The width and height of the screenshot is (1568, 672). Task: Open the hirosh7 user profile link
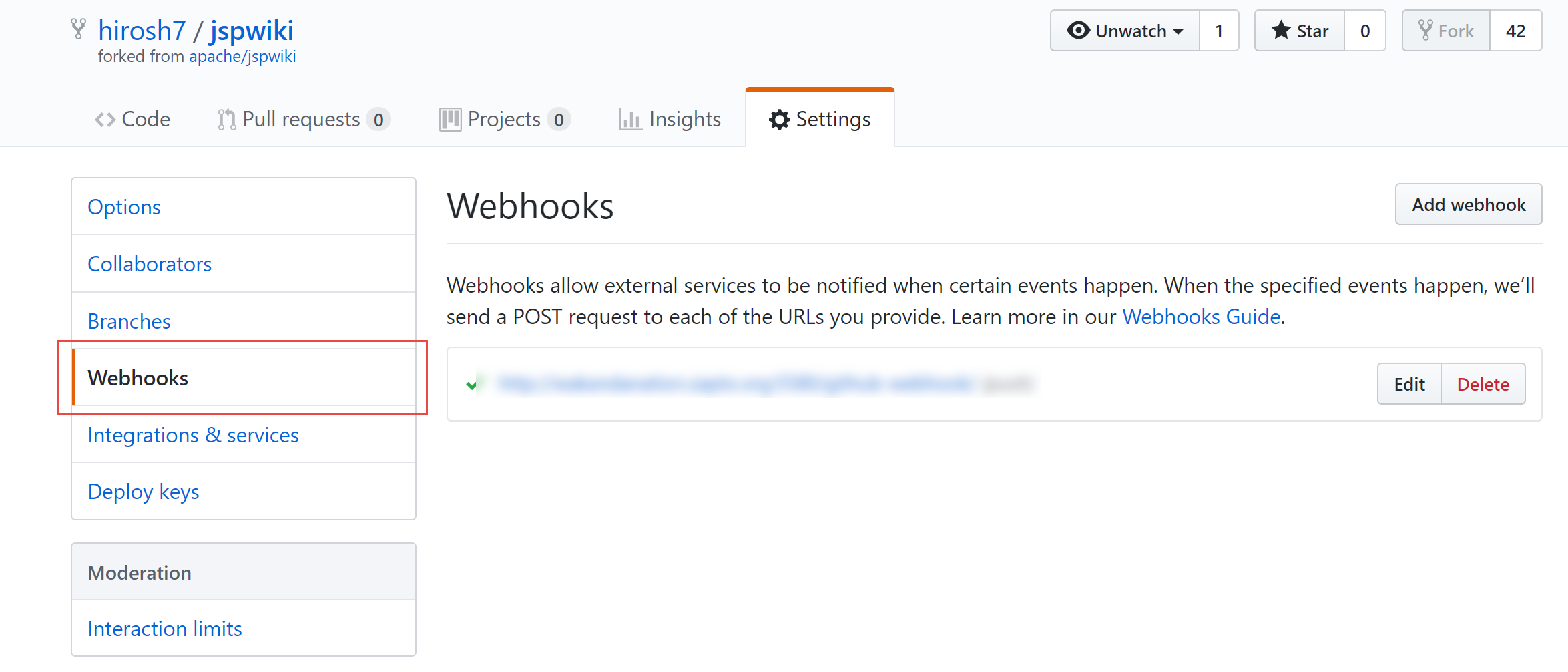(142, 31)
